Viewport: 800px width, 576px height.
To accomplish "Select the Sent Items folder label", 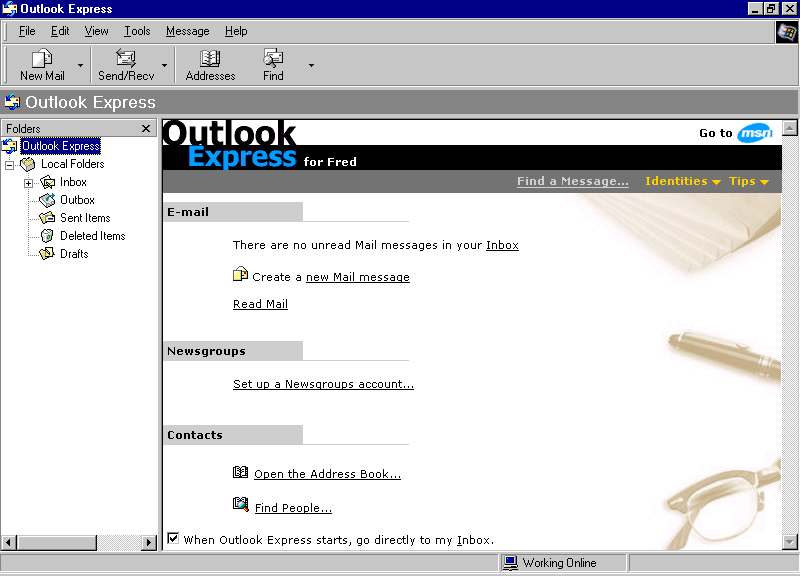I will point(85,218).
